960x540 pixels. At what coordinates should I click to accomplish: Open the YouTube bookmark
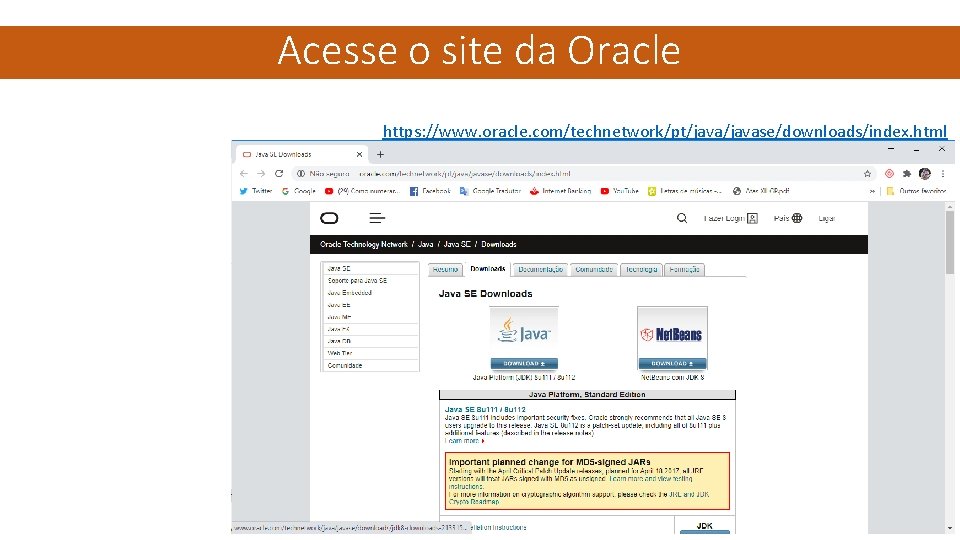tap(620, 191)
